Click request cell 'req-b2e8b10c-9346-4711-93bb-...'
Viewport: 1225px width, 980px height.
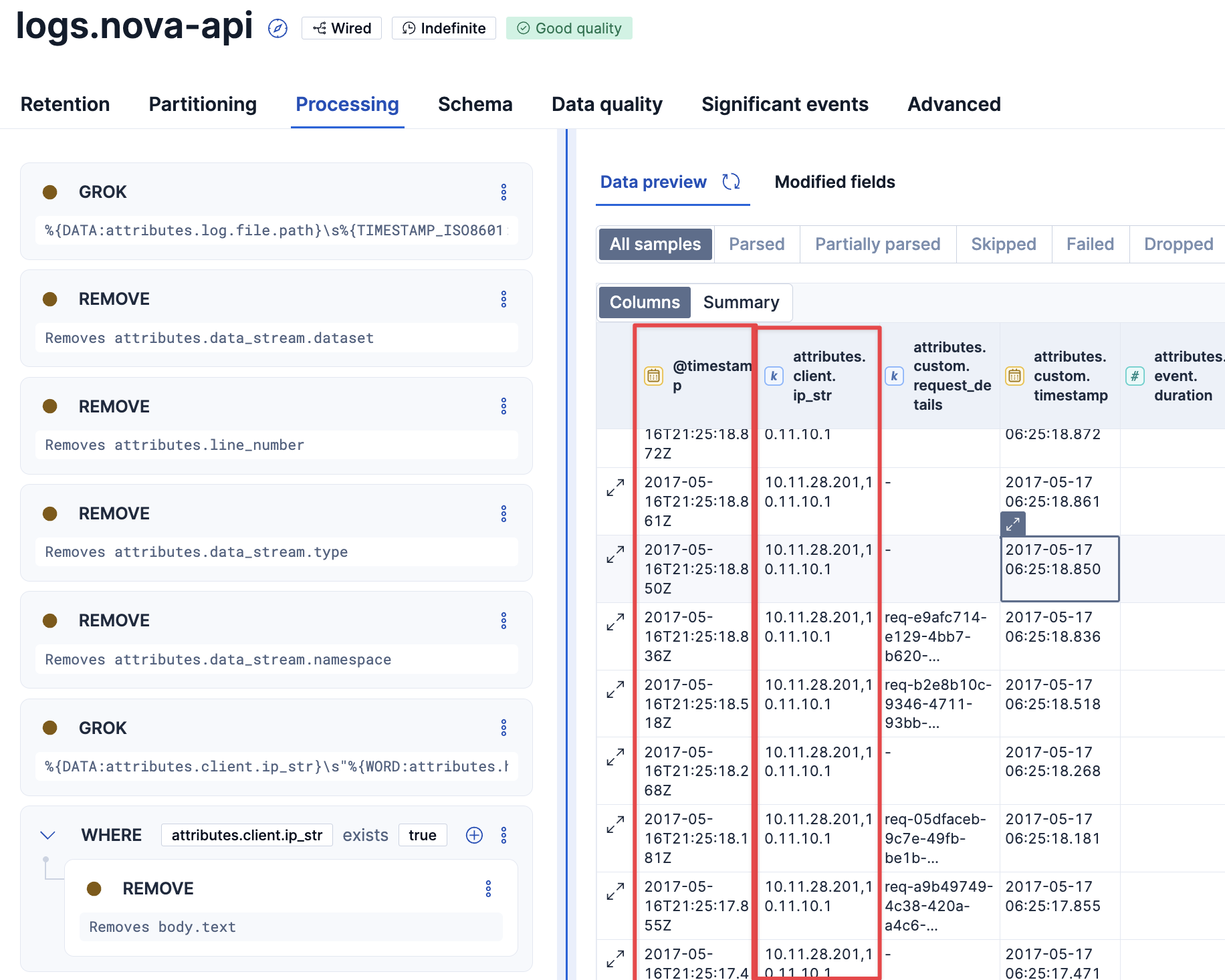(x=939, y=704)
